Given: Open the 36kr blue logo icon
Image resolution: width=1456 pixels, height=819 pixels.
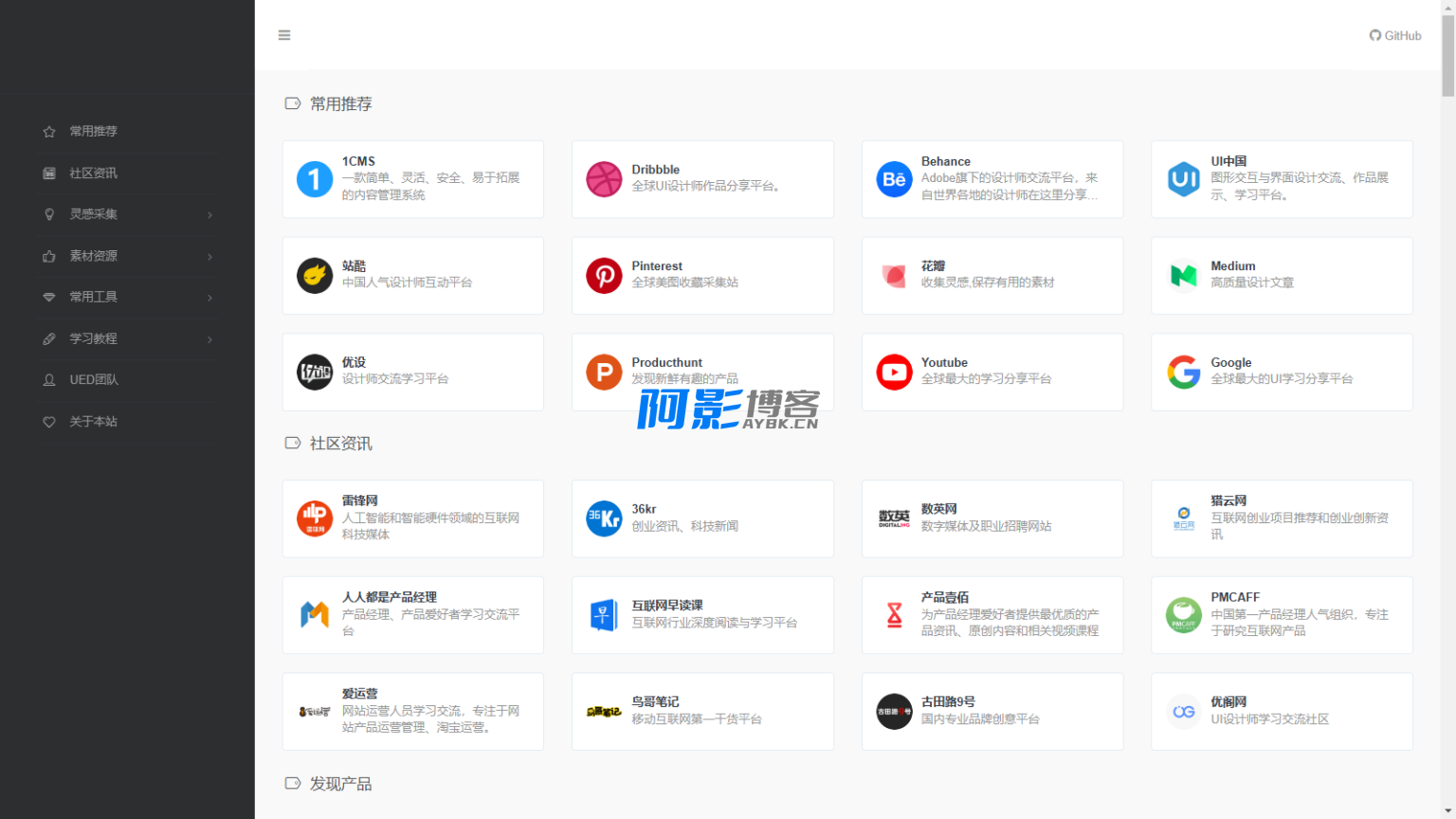Looking at the screenshot, I should point(604,519).
